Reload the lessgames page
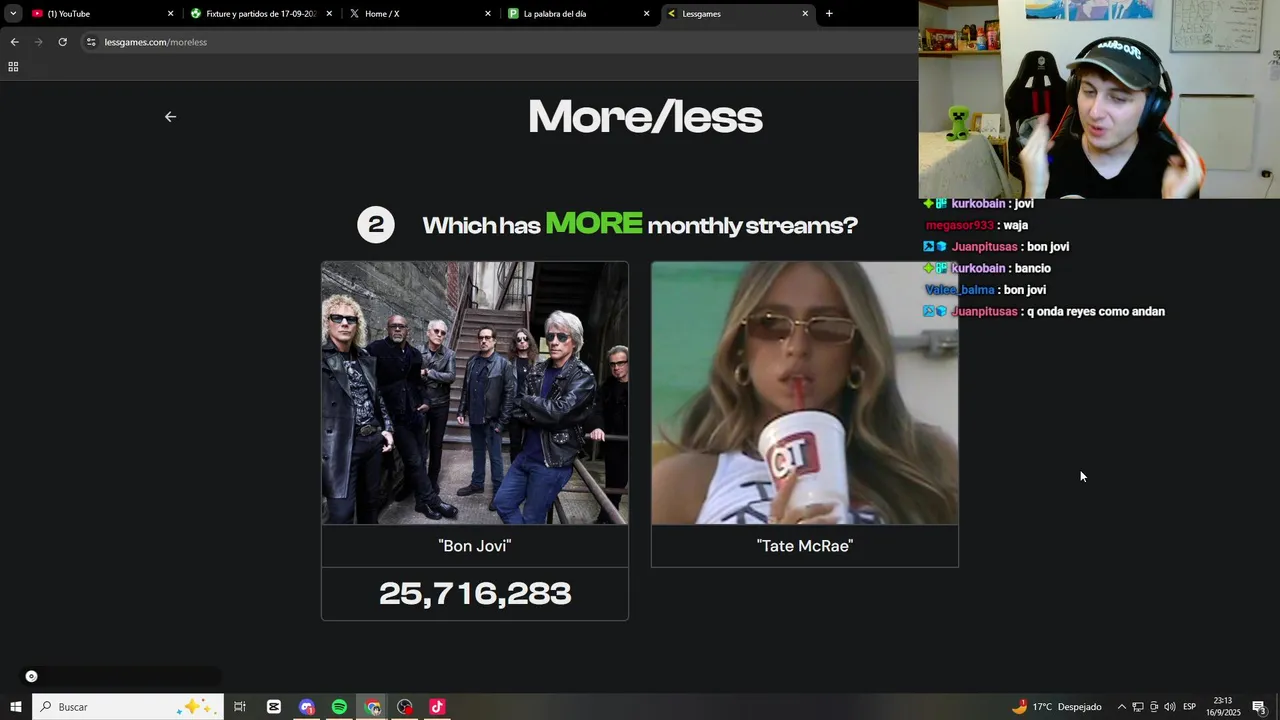This screenshot has width=1280, height=720. coord(62,42)
